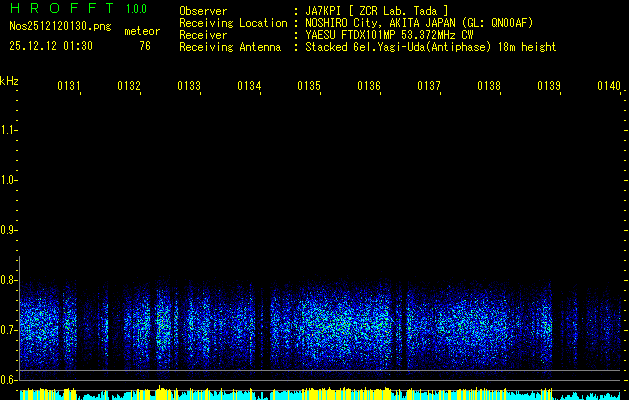Click the kHz axis unit label
Viewport: 629px width, 400px height.
9,80
